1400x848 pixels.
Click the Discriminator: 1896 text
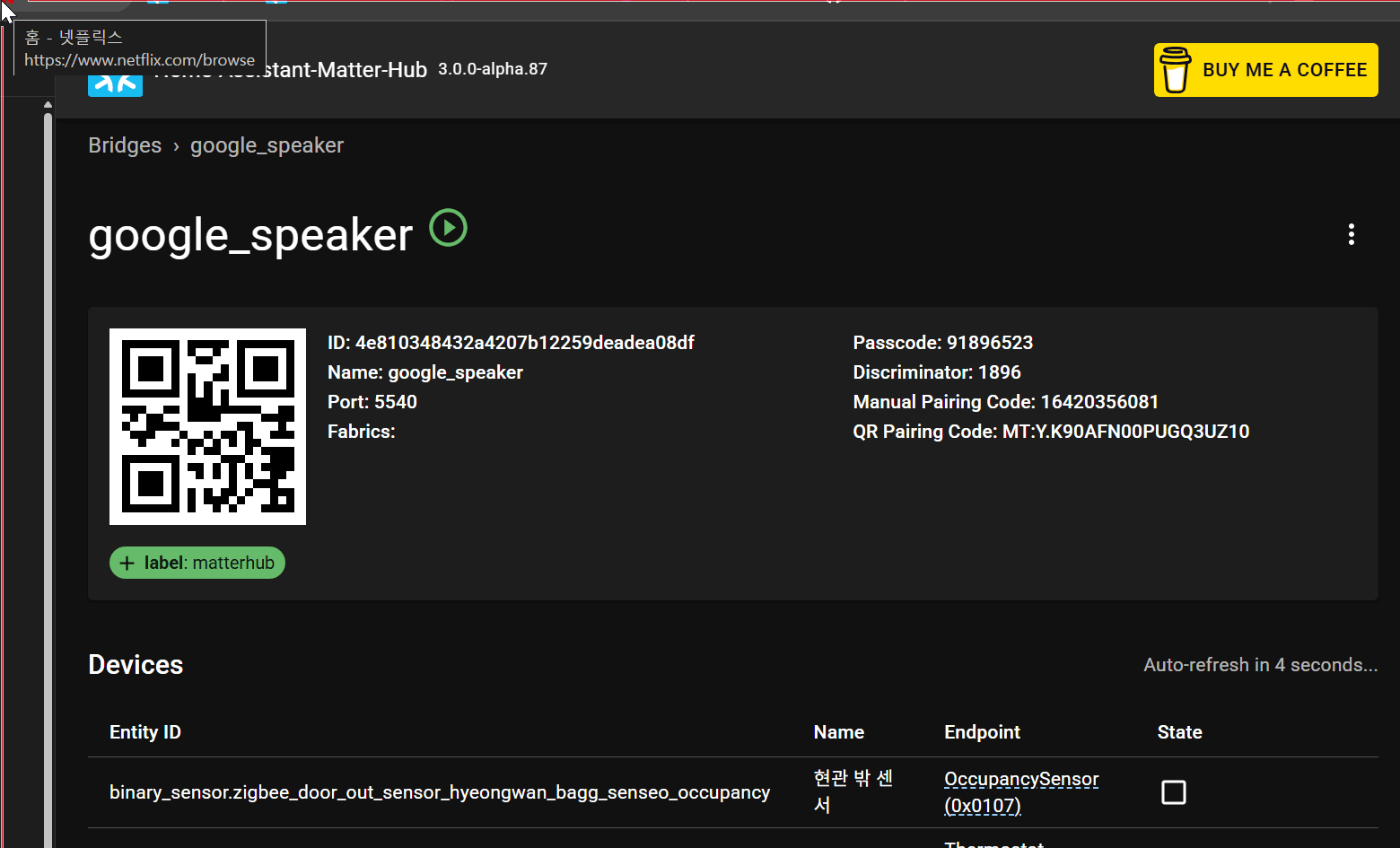point(937,372)
